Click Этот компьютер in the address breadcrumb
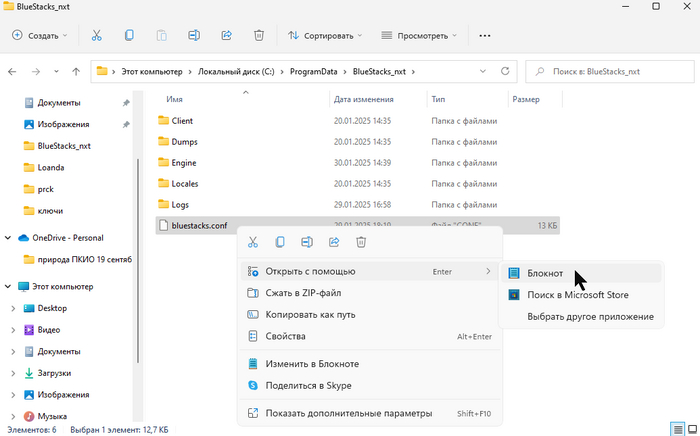This screenshot has height=436, width=700. (x=152, y=71)
